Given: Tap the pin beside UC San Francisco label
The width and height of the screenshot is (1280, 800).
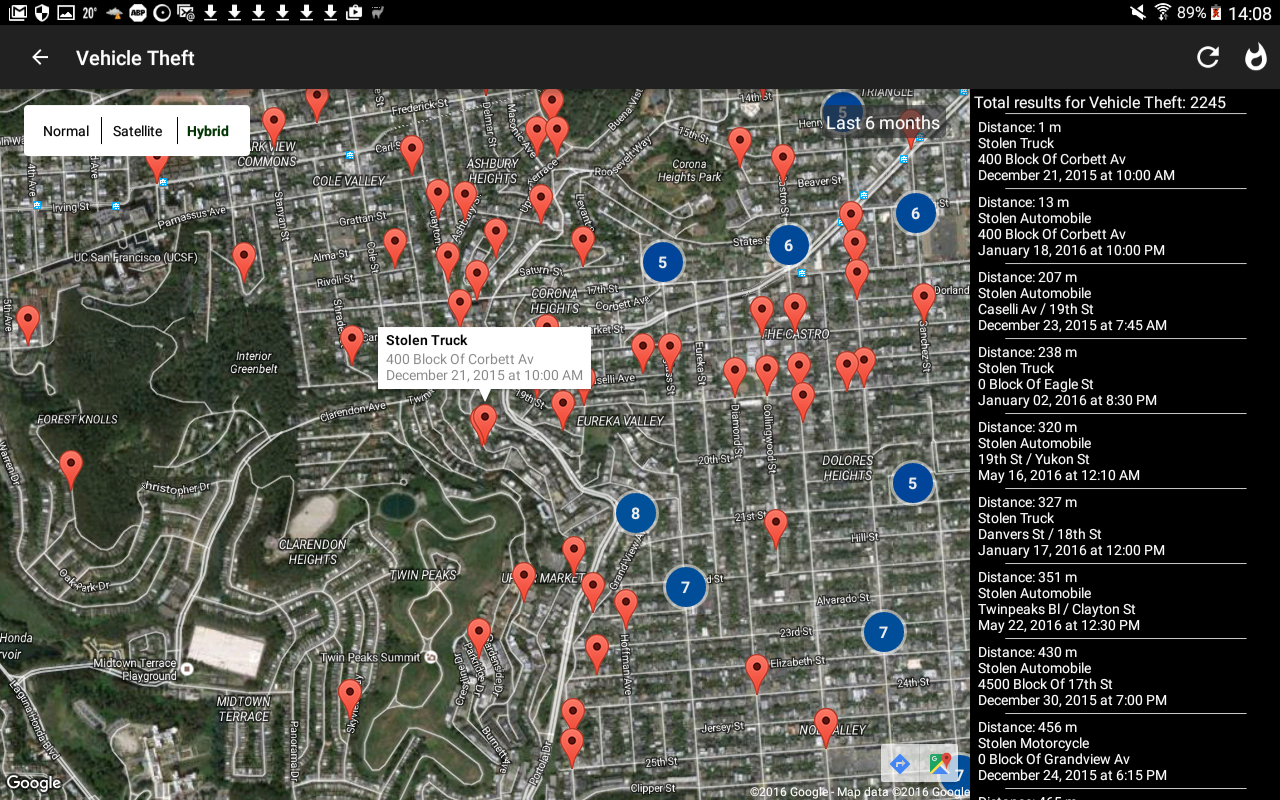Looking at the screenshot, I should tap(244, 262).
